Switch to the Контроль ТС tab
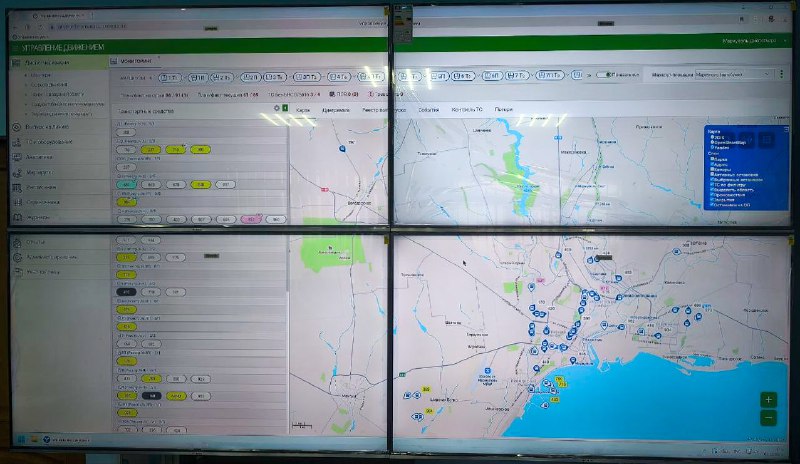800x464 pixels. [x=468, y=108]
